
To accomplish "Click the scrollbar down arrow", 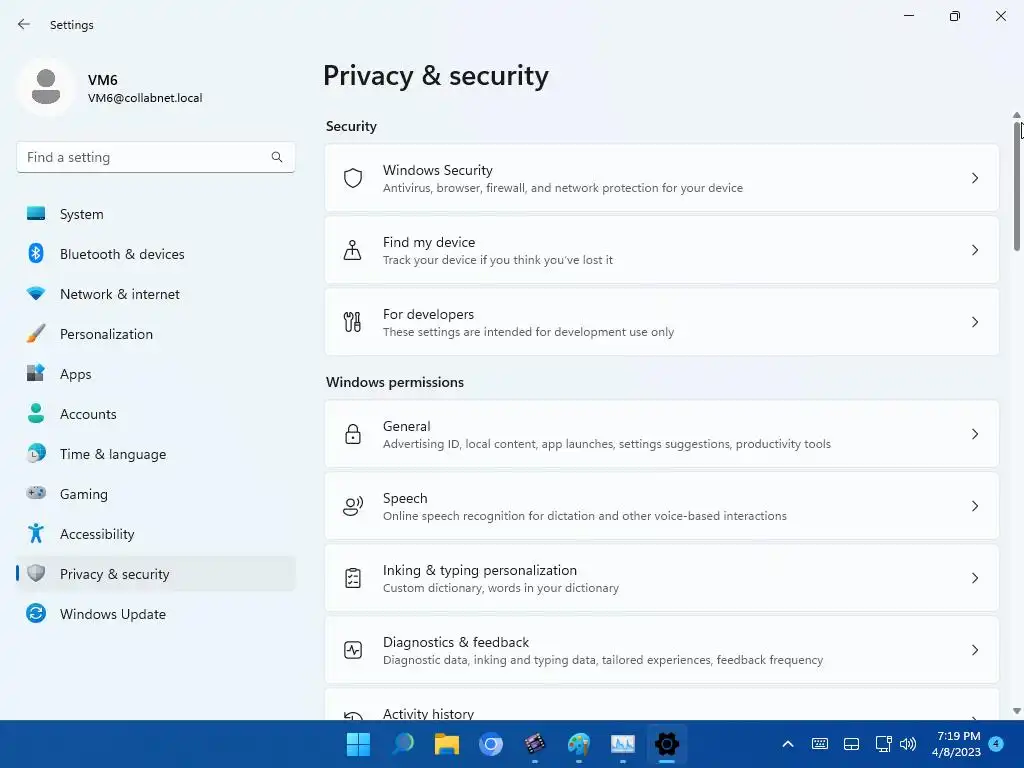I will point(1017,711).
